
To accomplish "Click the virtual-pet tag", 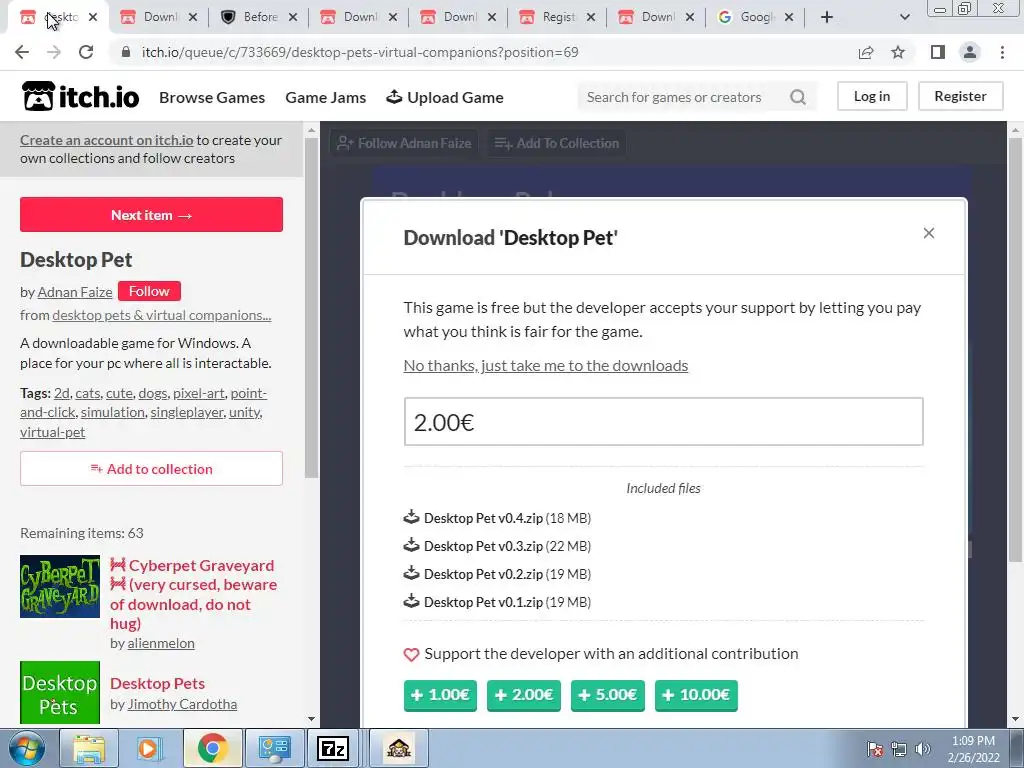I will (x=52, y=432).
